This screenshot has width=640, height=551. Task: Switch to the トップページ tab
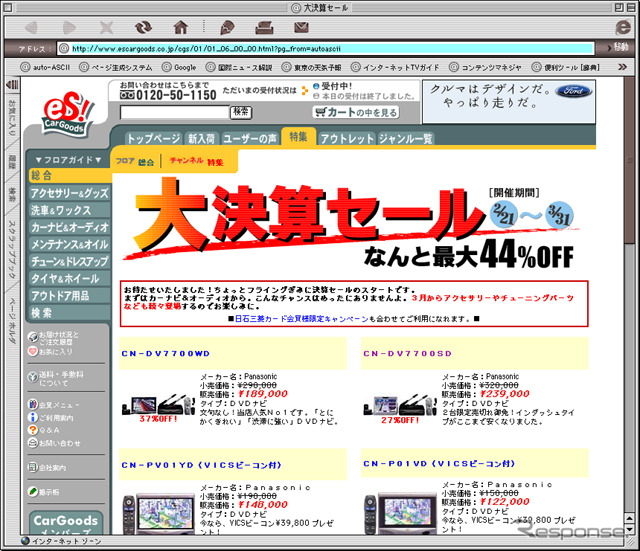(153, 139)
